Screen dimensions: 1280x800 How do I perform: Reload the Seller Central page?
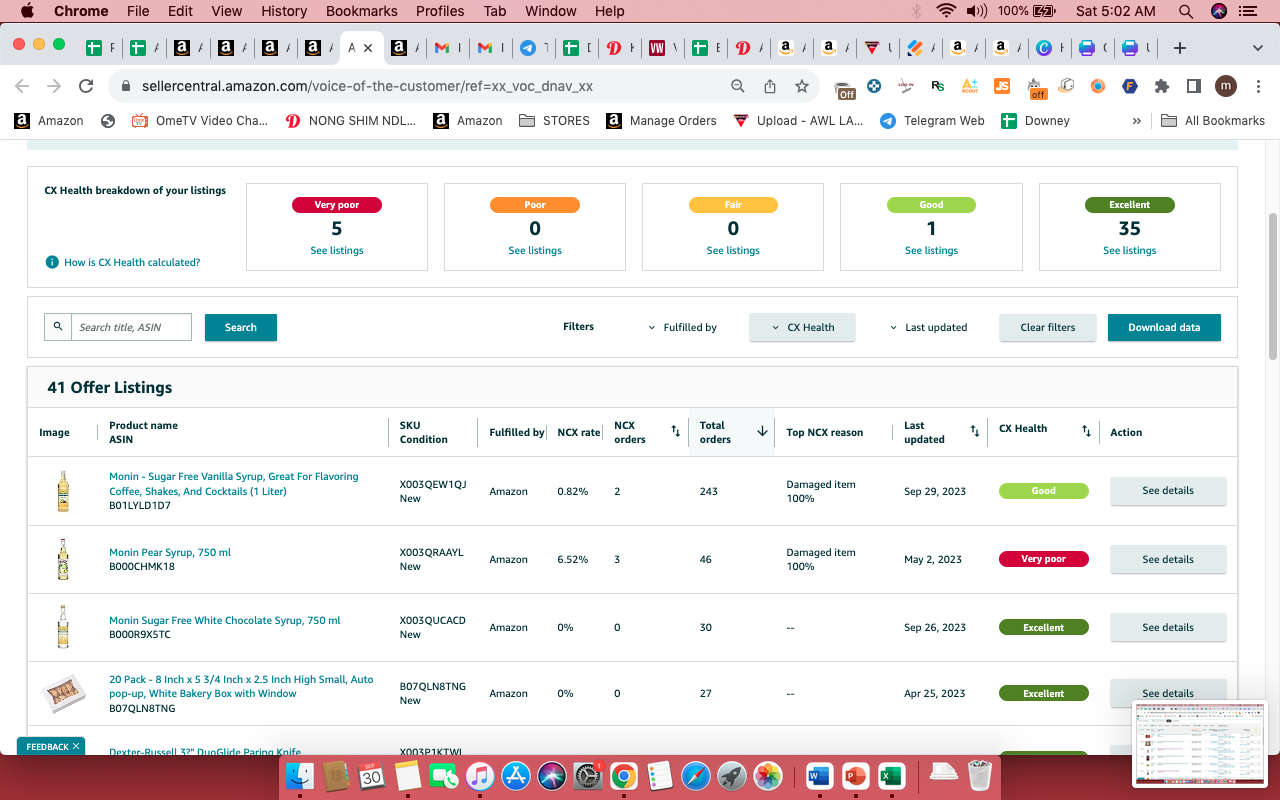(x=86, y=86)
